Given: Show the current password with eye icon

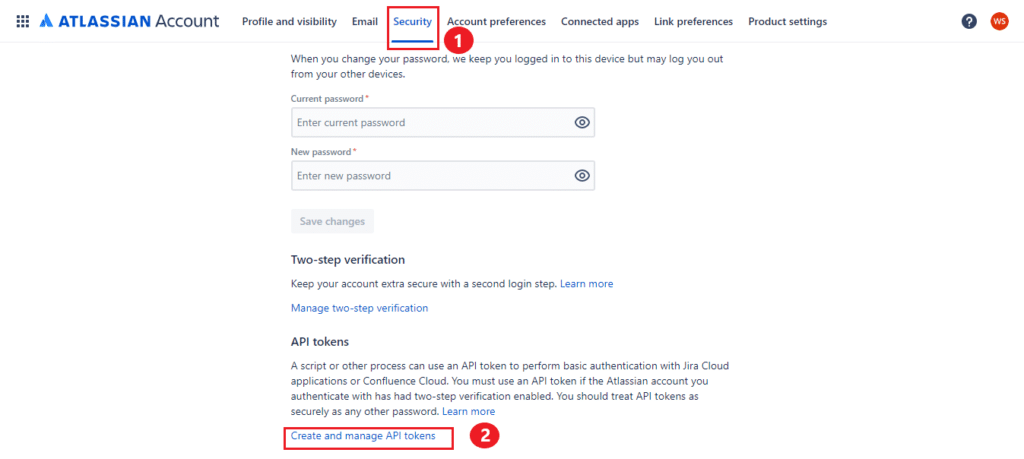Looking at the screenshot, I should tap(582, 123).
